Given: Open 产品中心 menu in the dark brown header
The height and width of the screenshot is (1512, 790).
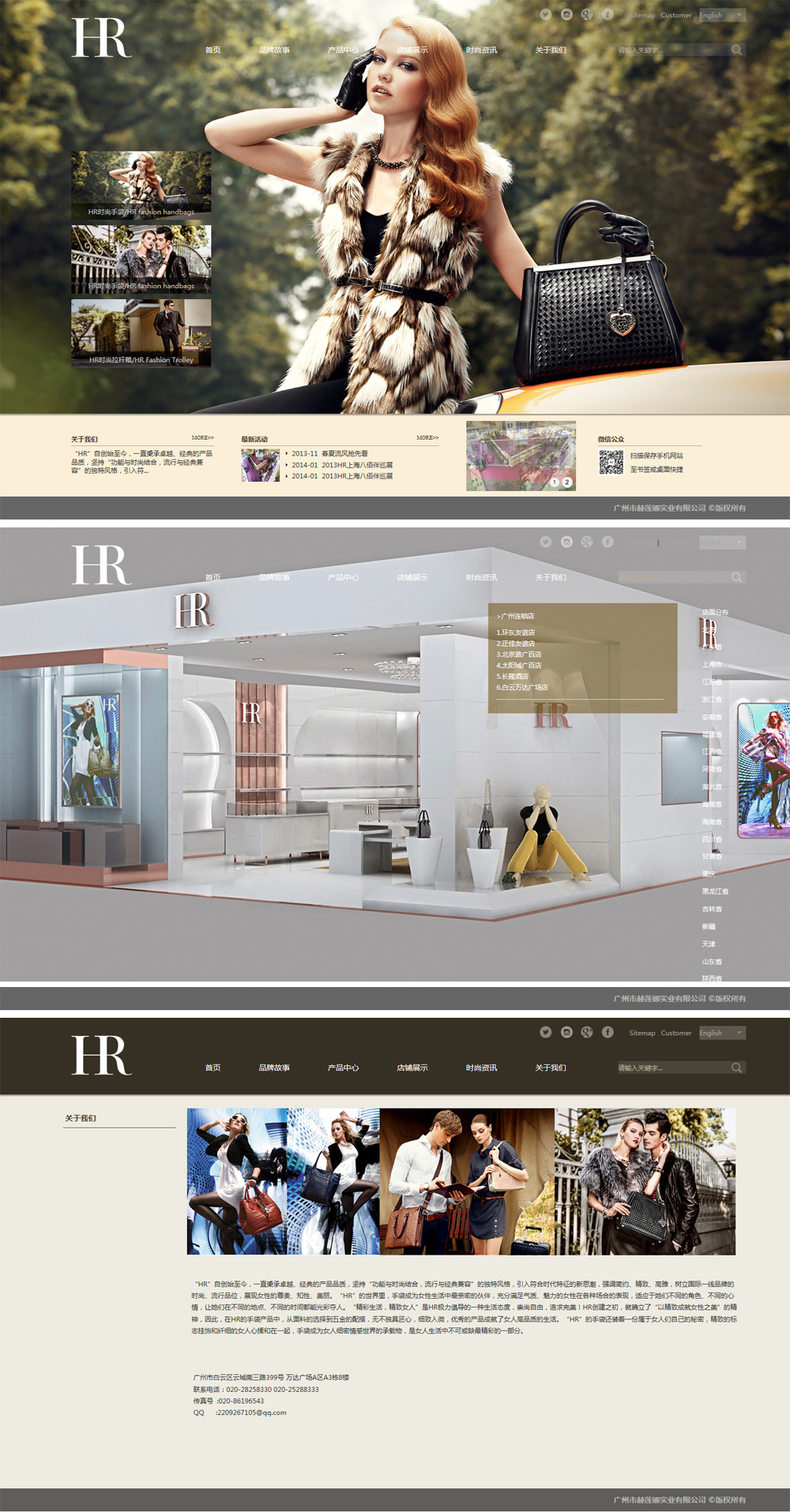Looking at the screenshot, I should (x=343, y=1067).
